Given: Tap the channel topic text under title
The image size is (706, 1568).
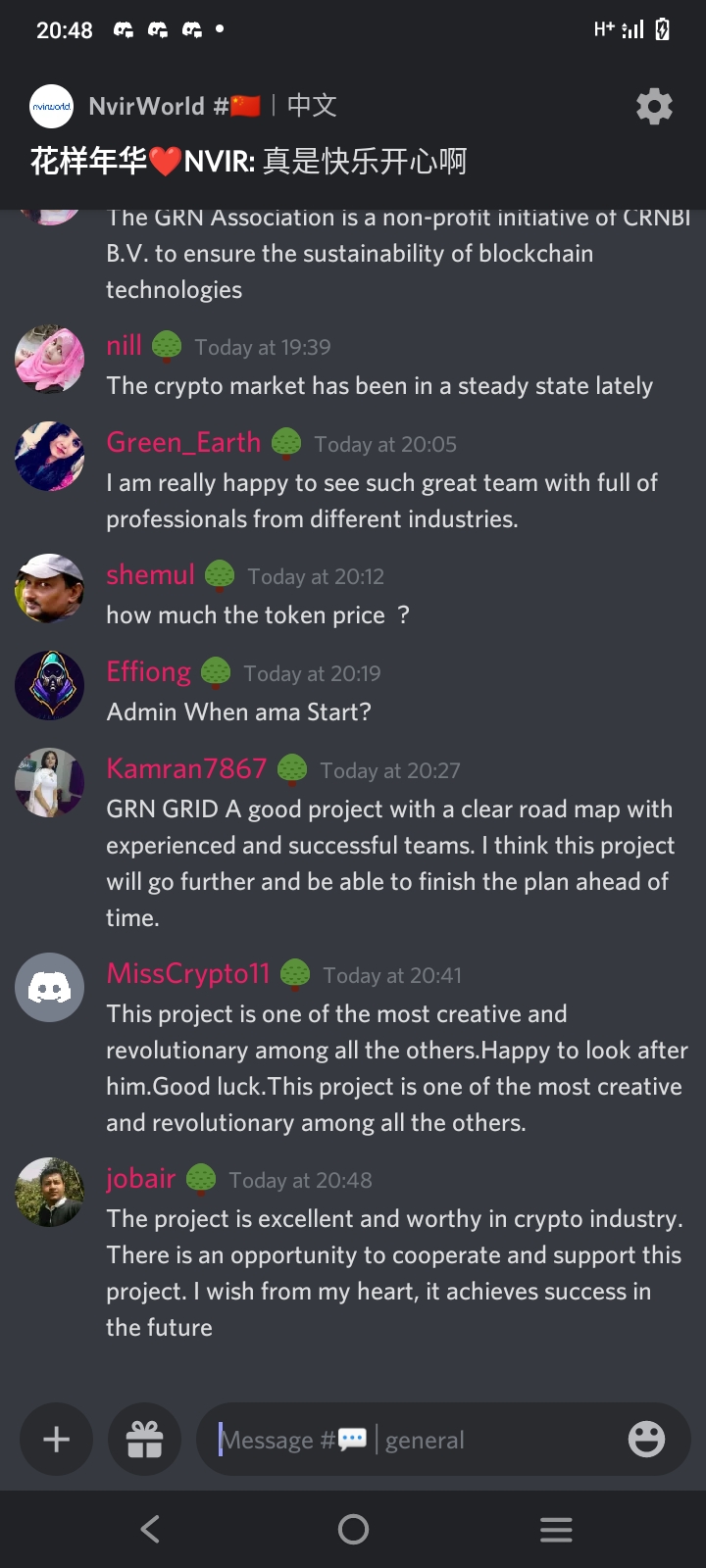Looking at the screenshot, I should [x=248, y=161].
